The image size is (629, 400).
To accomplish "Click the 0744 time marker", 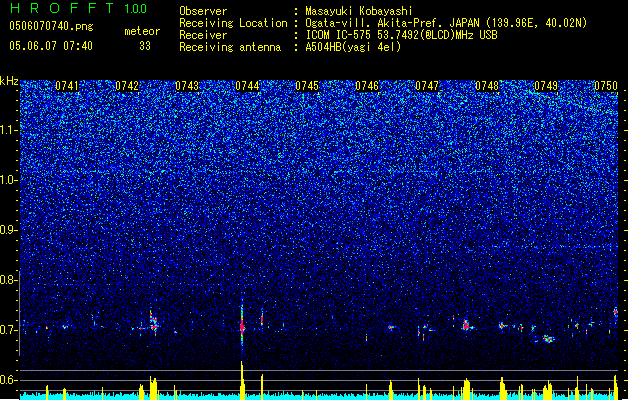I will [247, 86].
